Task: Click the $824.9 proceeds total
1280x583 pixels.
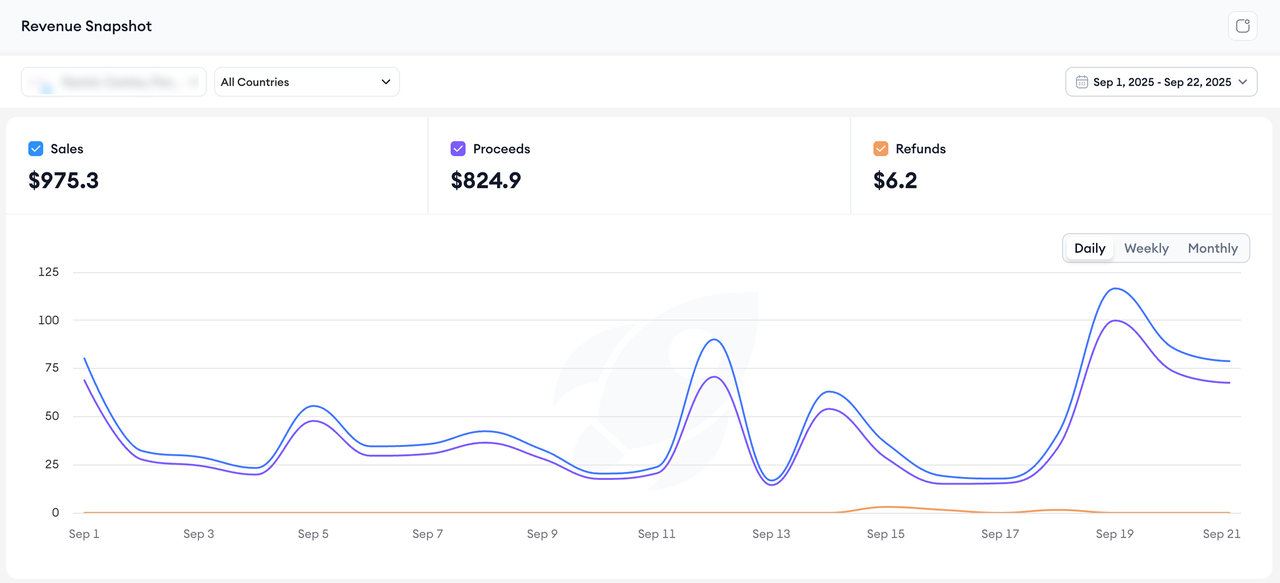Action: click(x=486, y=181)
